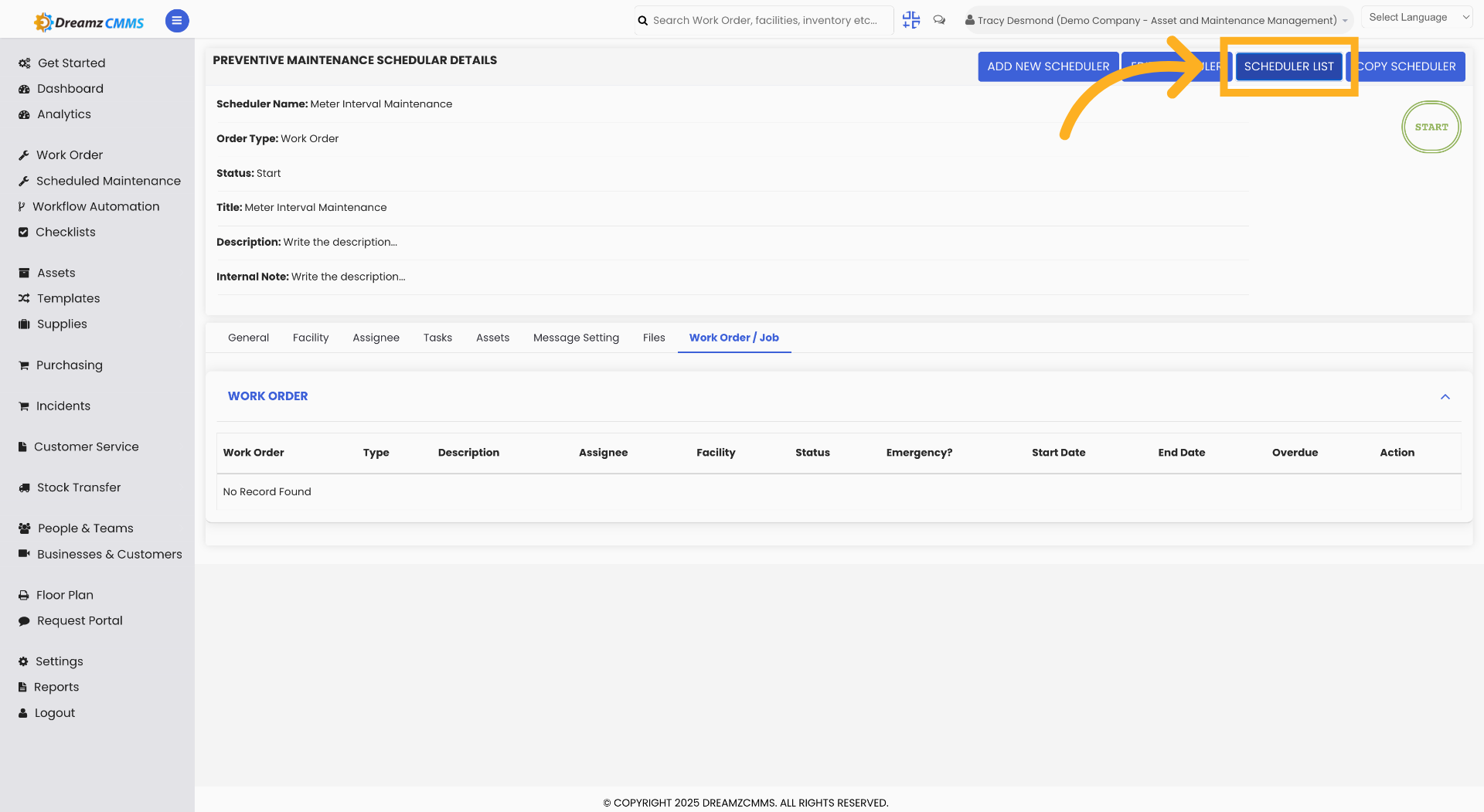Click the Purchasing cart icon
This screenshot has height=812, width=1484.
pos(24,365)
